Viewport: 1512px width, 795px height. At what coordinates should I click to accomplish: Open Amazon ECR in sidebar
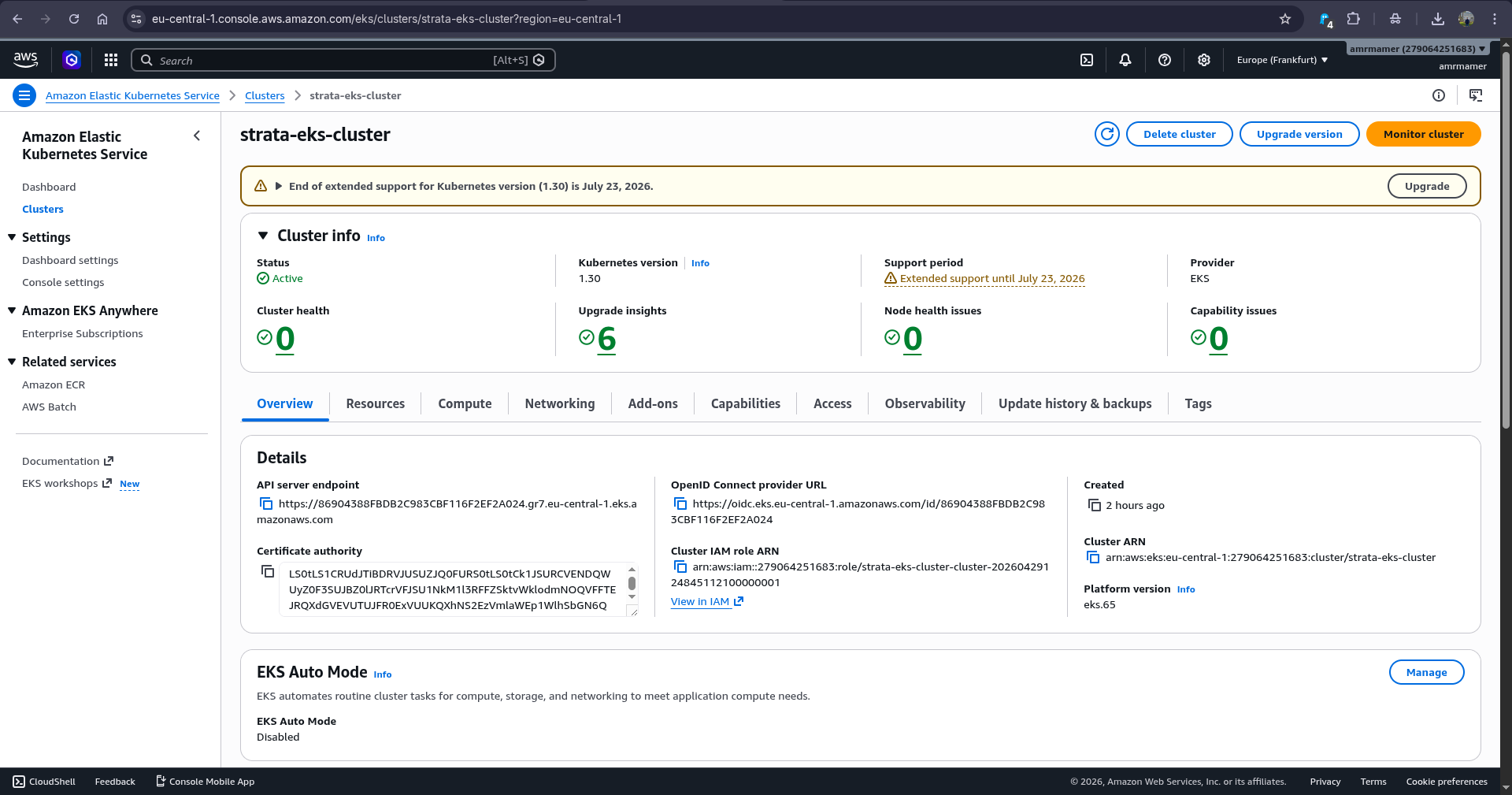[x=54, y=384]
